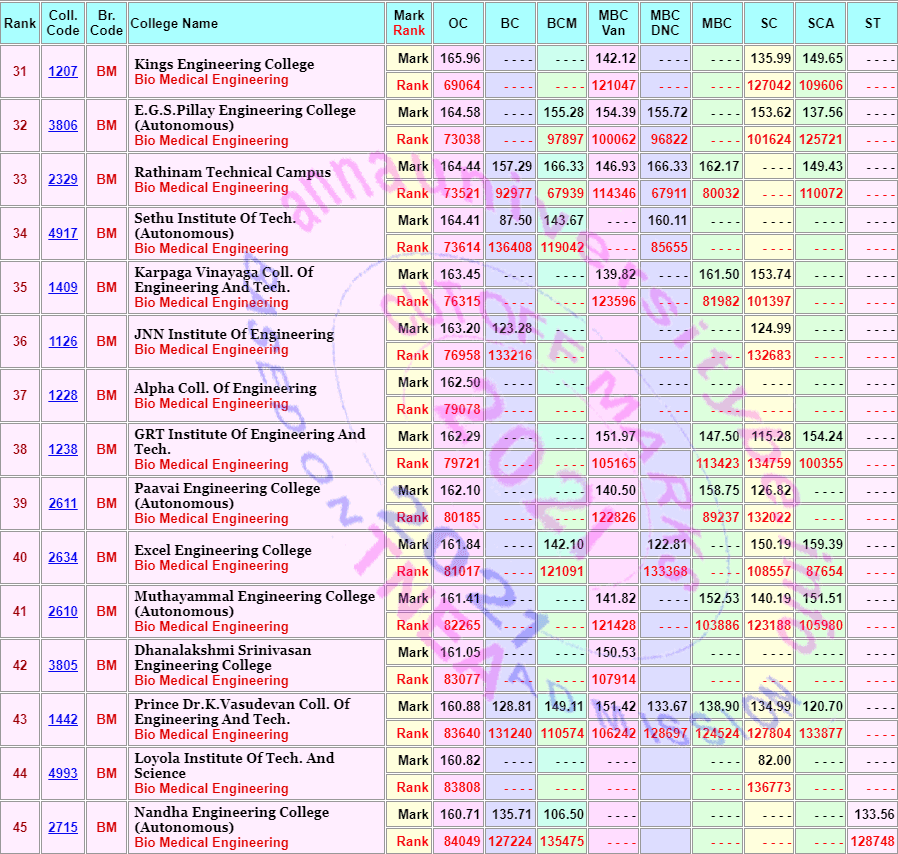The width and height of the screenshot is (898, 854).
Task: Click Excel Engineering code 2634 link
Action: click(x=63, y=557)
